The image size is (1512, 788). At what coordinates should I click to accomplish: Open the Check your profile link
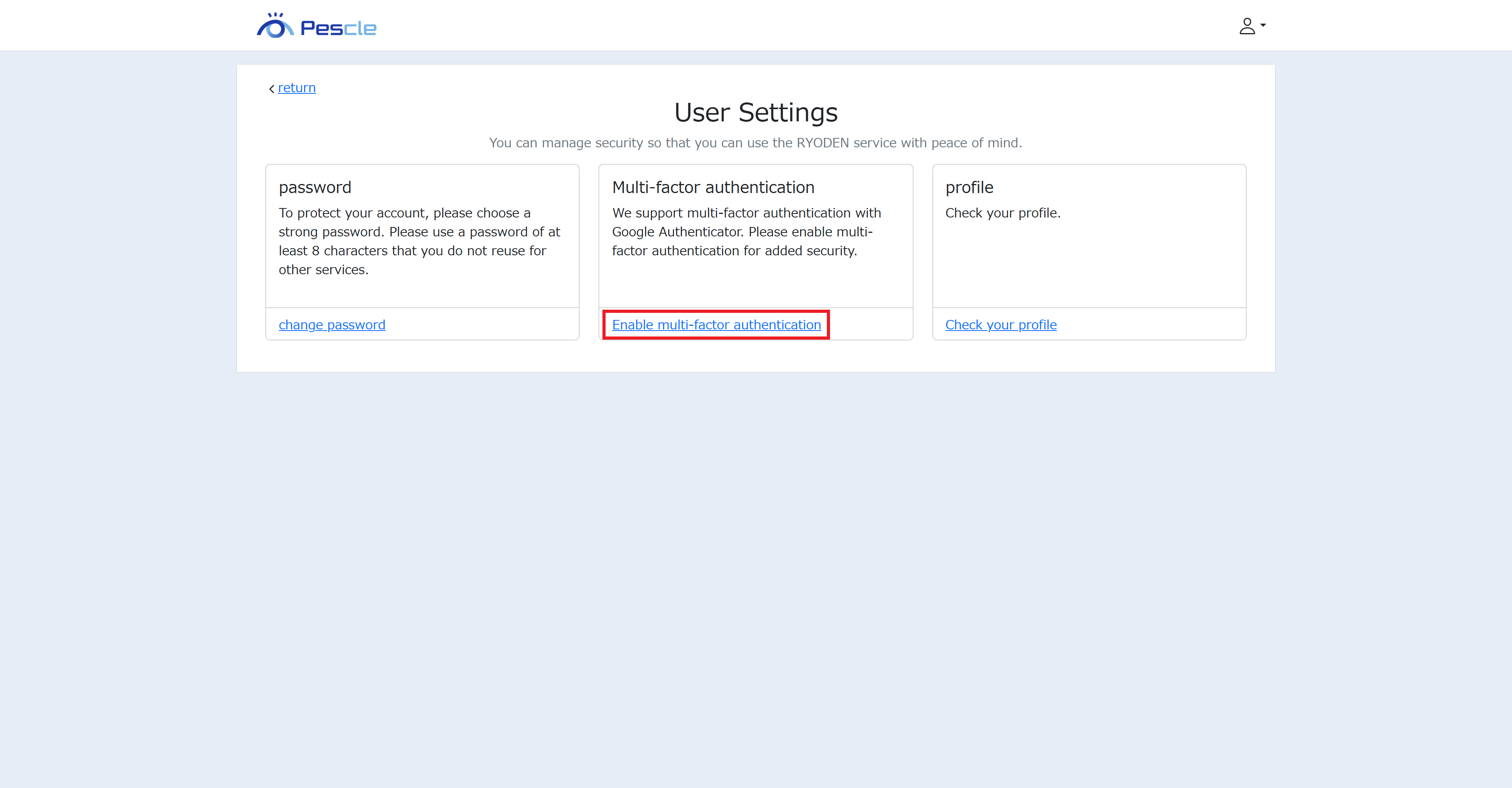pyautogui.click(x=1001, y=325)
